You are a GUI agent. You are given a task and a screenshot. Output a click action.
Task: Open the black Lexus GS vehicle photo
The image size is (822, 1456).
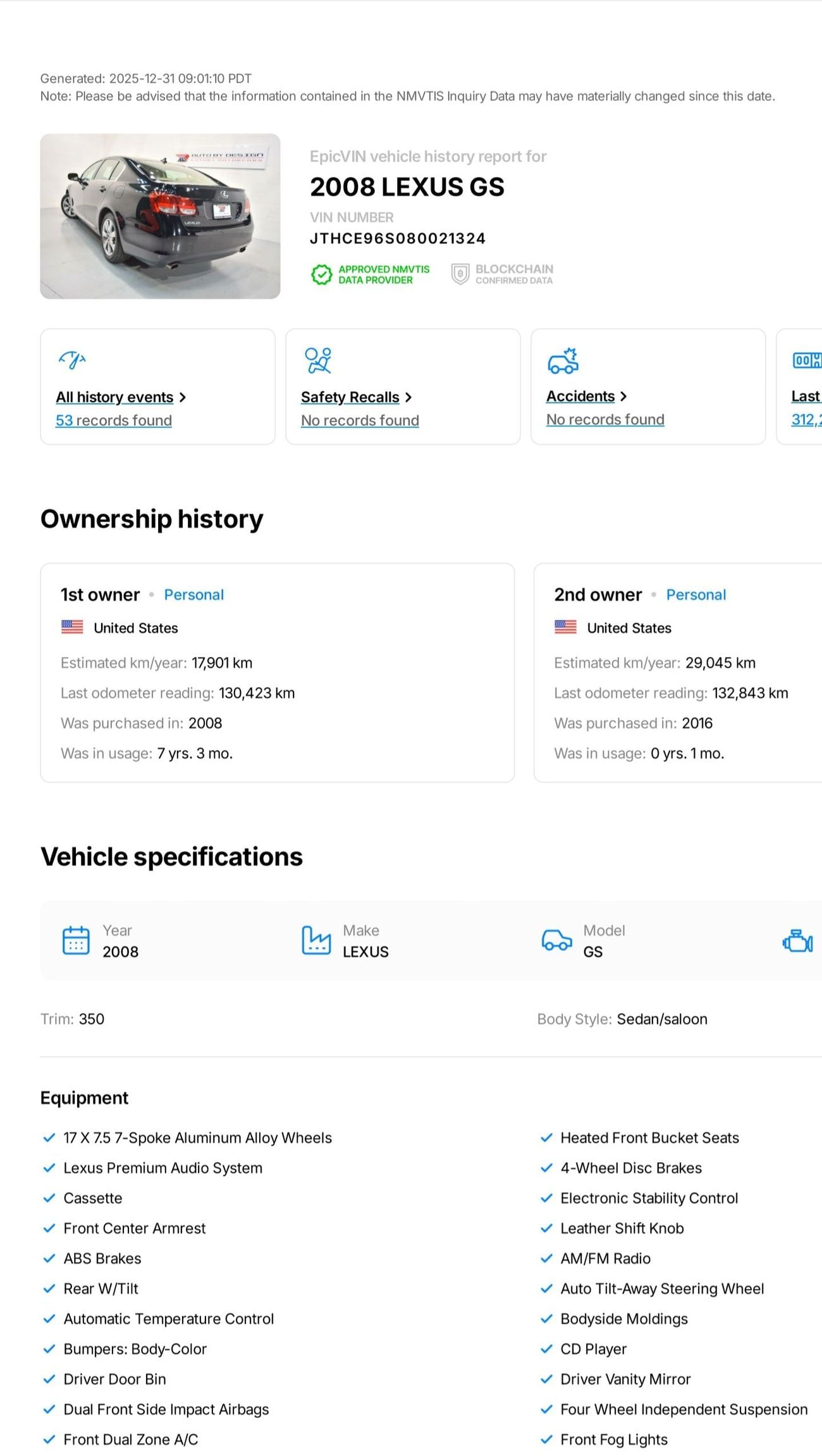point(160,216)
